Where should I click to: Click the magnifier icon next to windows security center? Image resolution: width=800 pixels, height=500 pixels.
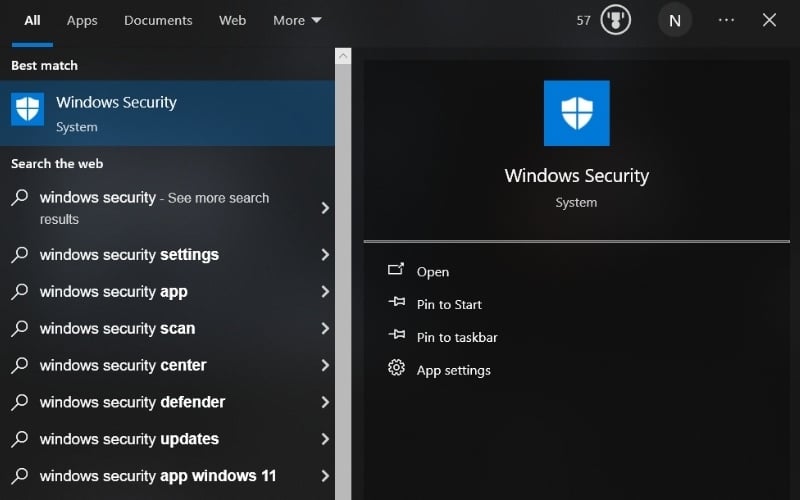point(19,365)
